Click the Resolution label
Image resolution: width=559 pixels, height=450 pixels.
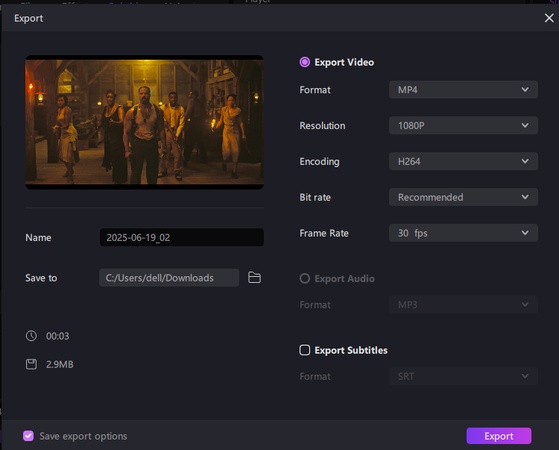pos(322,126)
